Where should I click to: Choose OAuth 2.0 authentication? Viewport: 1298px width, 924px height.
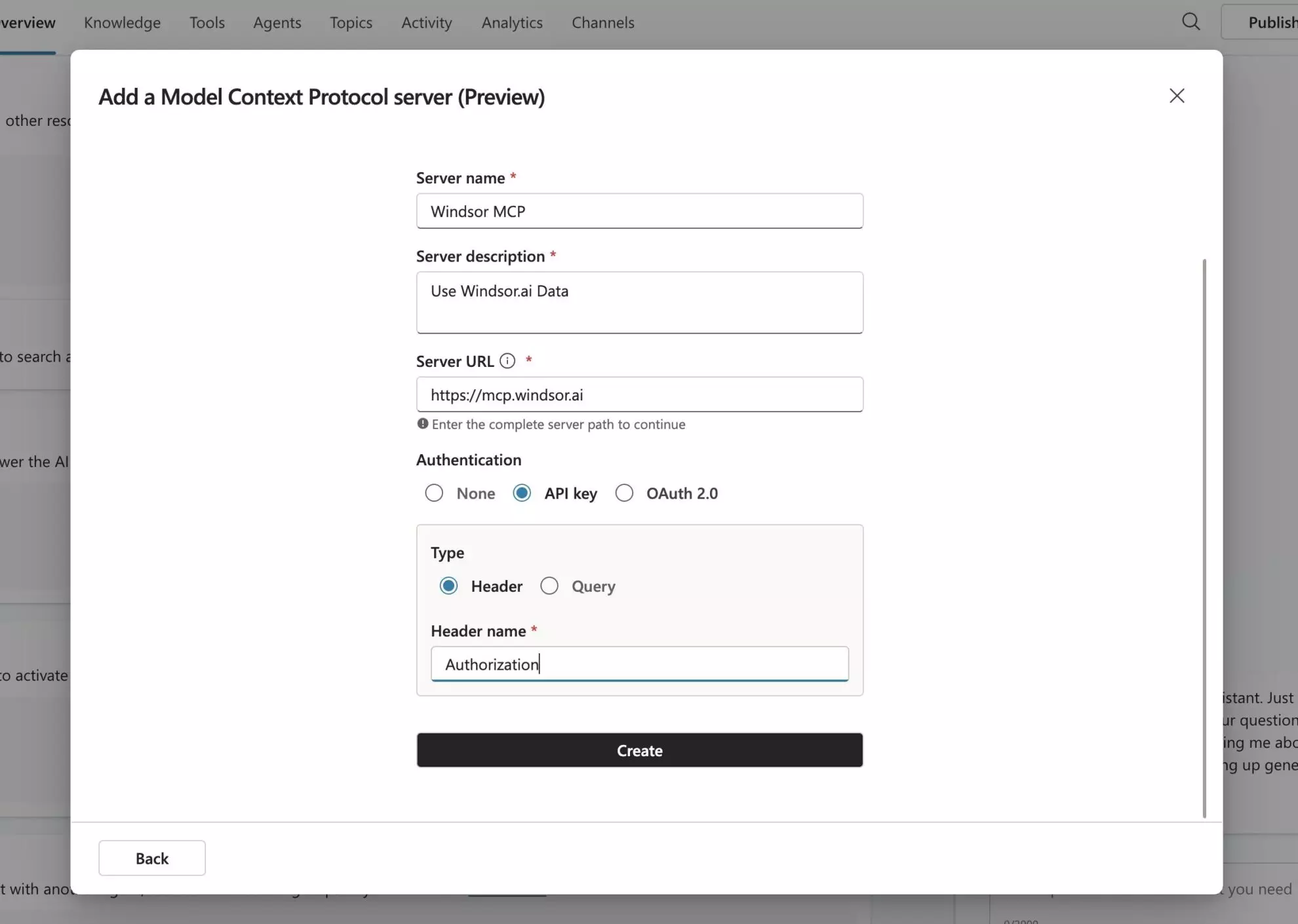click(x=623, y=493)
